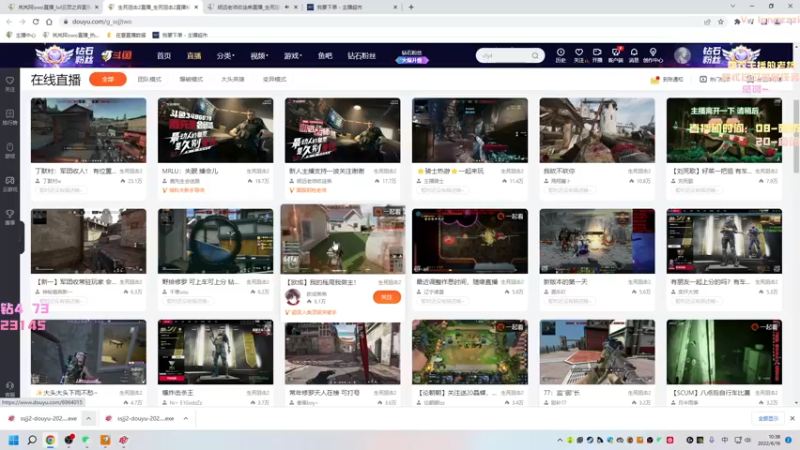The height and width of the screenshot is (450, 800).
Task: Open options arrow for first downloaded exe
Action: (88, 418)
